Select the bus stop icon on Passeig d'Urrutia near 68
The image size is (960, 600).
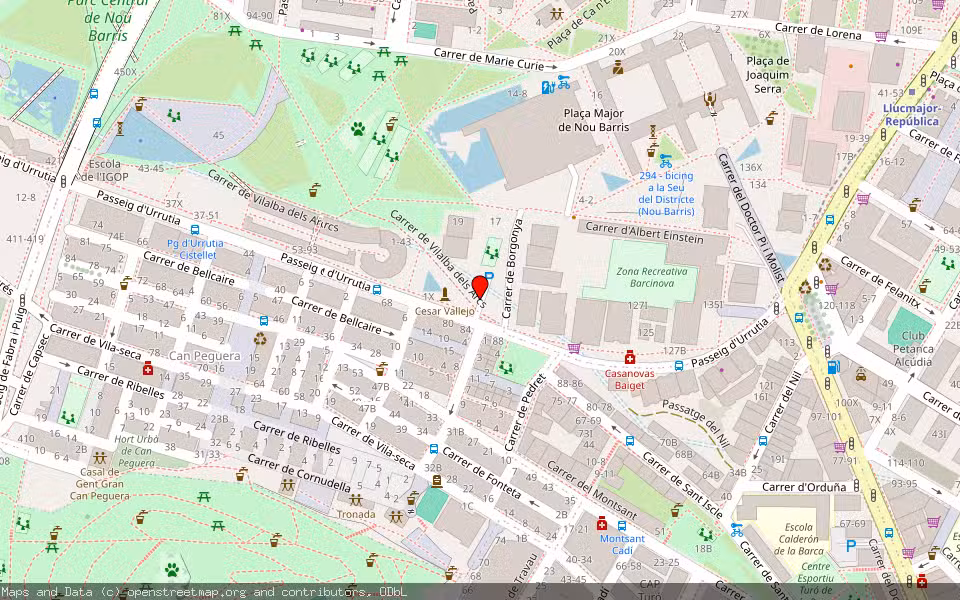377,290
